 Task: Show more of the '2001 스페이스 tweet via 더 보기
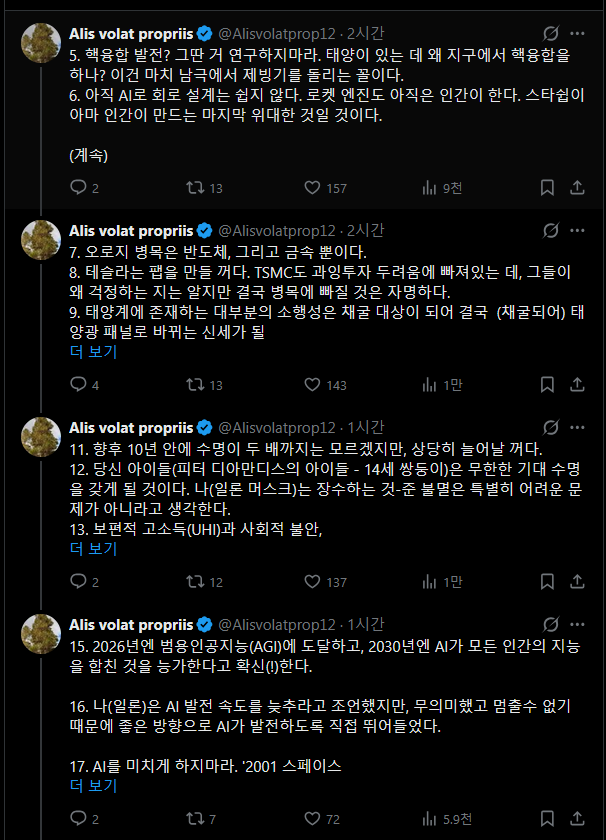[93, 786]
